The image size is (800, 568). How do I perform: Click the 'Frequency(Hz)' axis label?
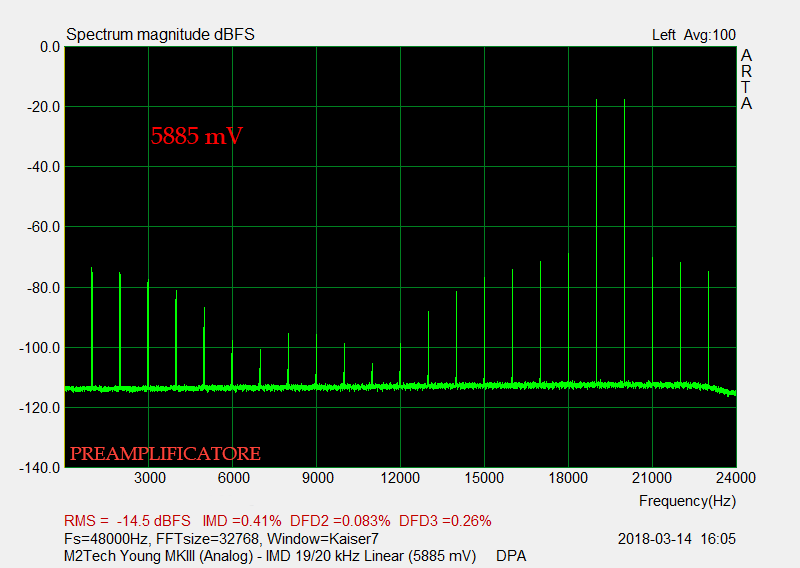pos(687,501)
